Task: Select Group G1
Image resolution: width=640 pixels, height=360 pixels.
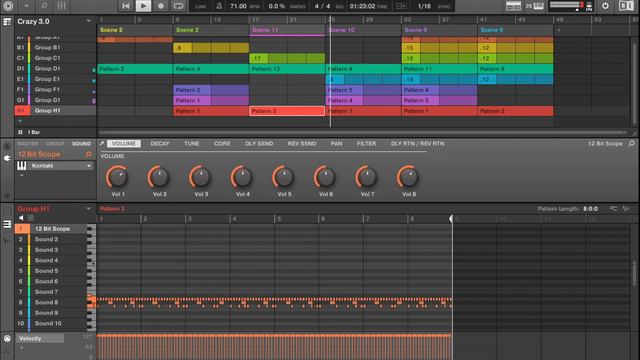Action: [55, 100]
